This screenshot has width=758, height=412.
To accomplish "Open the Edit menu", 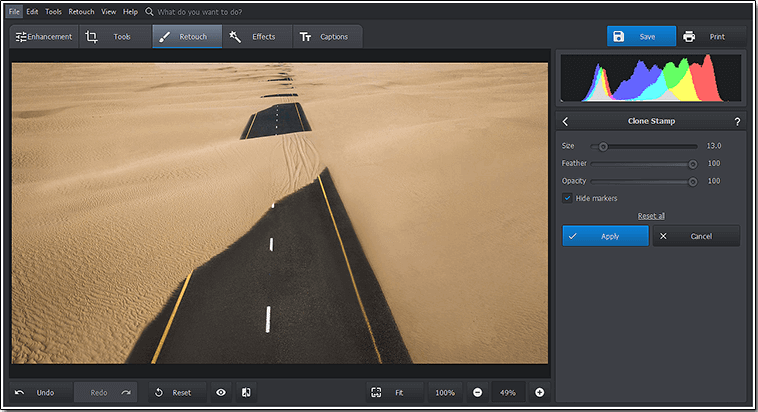I will (x=32, y=12).
